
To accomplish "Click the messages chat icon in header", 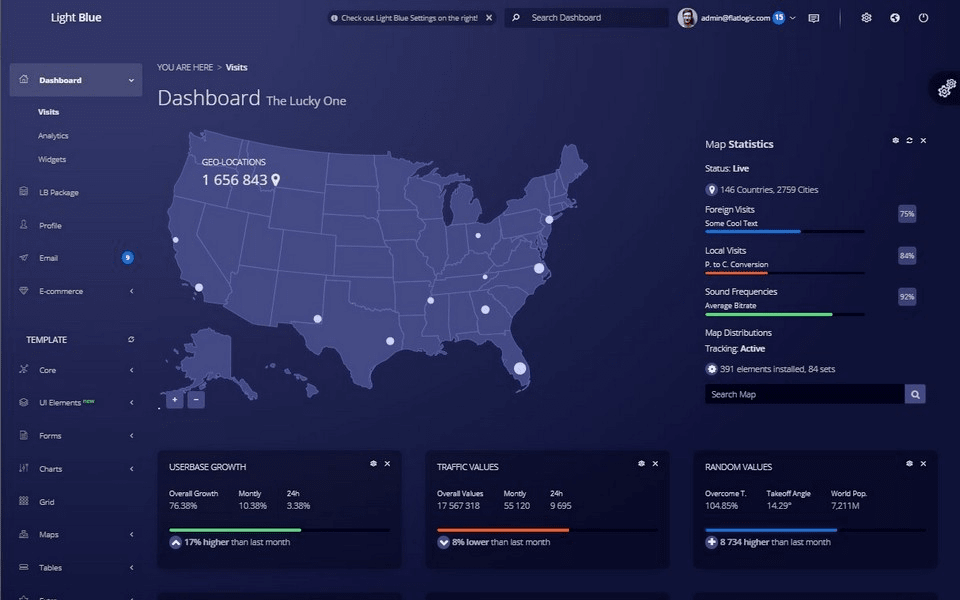I will coord(813,18).
